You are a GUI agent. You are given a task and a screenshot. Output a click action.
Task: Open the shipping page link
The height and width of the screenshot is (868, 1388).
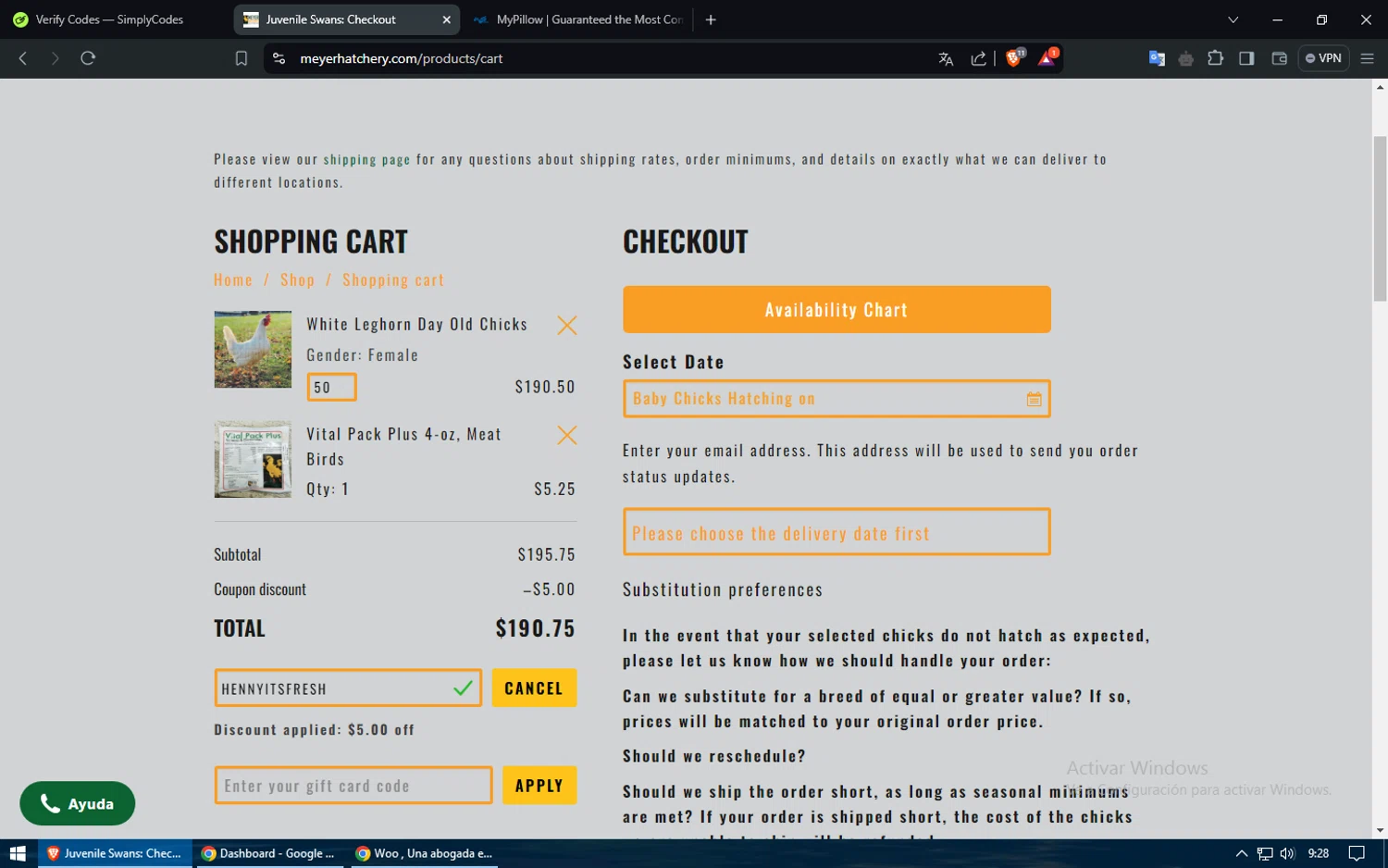366,159
